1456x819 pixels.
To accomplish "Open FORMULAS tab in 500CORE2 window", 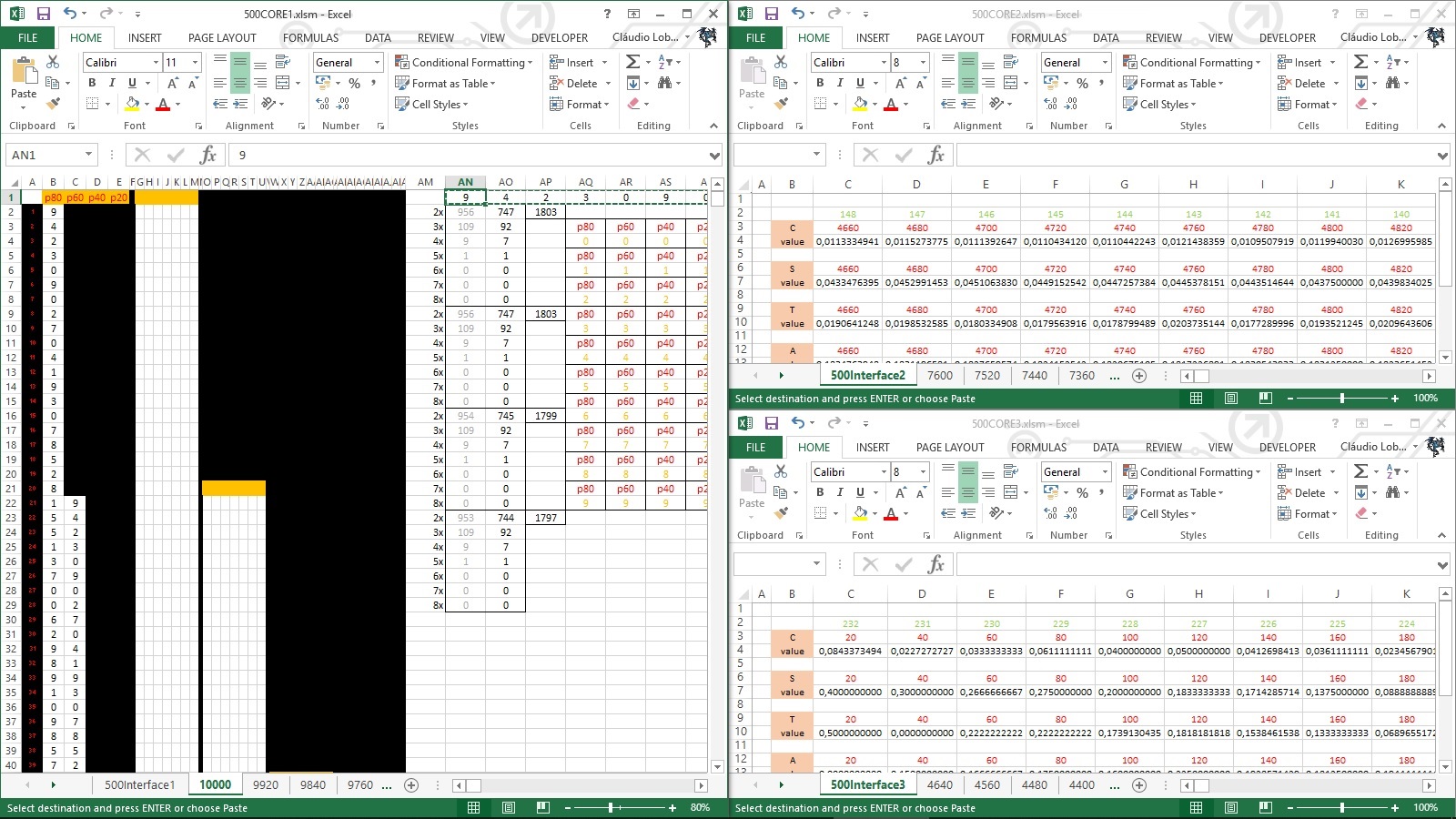I will pyautogui.click(x=1038, y=38).
